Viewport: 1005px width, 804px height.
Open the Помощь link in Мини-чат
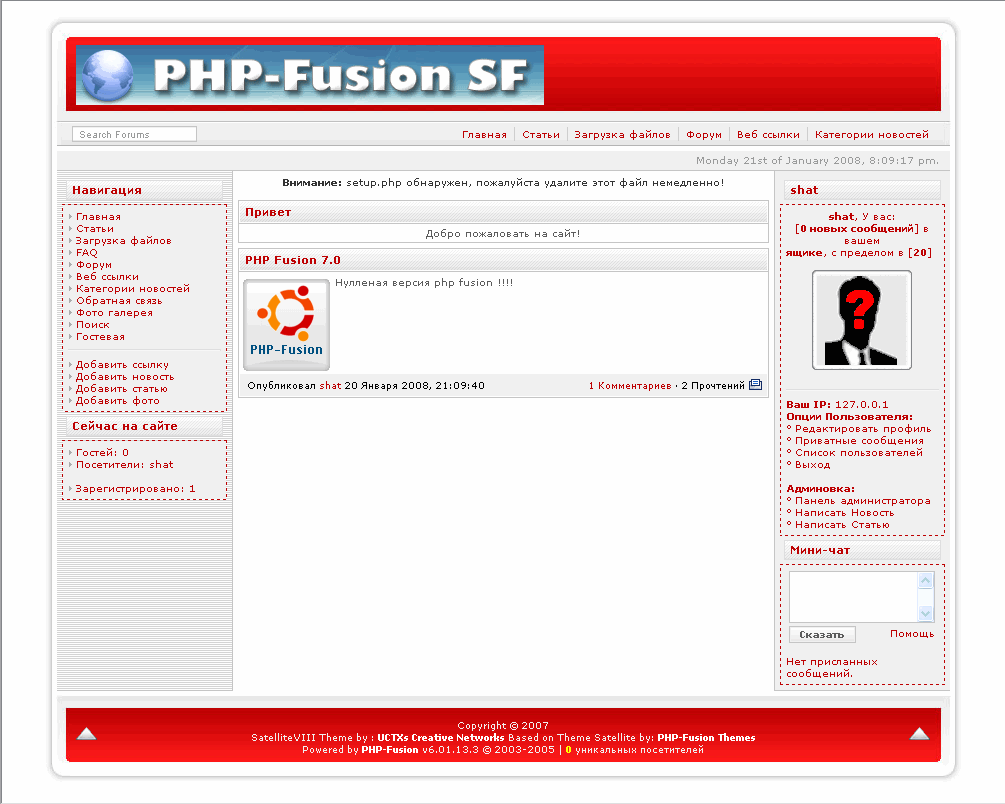point(911,633)
